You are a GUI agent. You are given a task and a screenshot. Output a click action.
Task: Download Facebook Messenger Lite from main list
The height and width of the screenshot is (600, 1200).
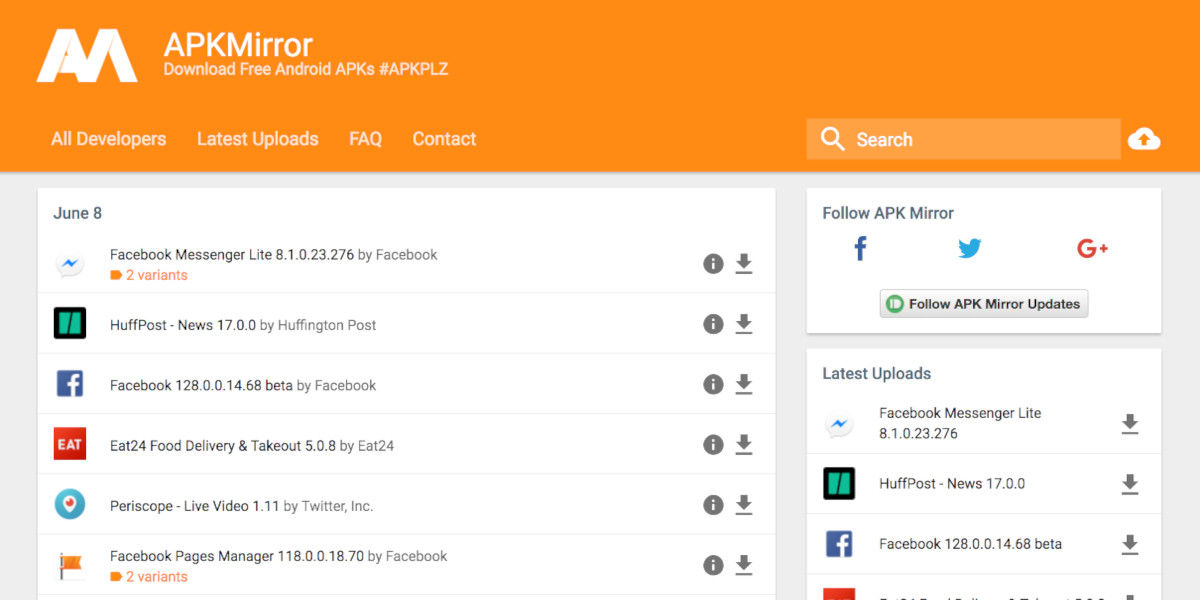click(744, 264)
